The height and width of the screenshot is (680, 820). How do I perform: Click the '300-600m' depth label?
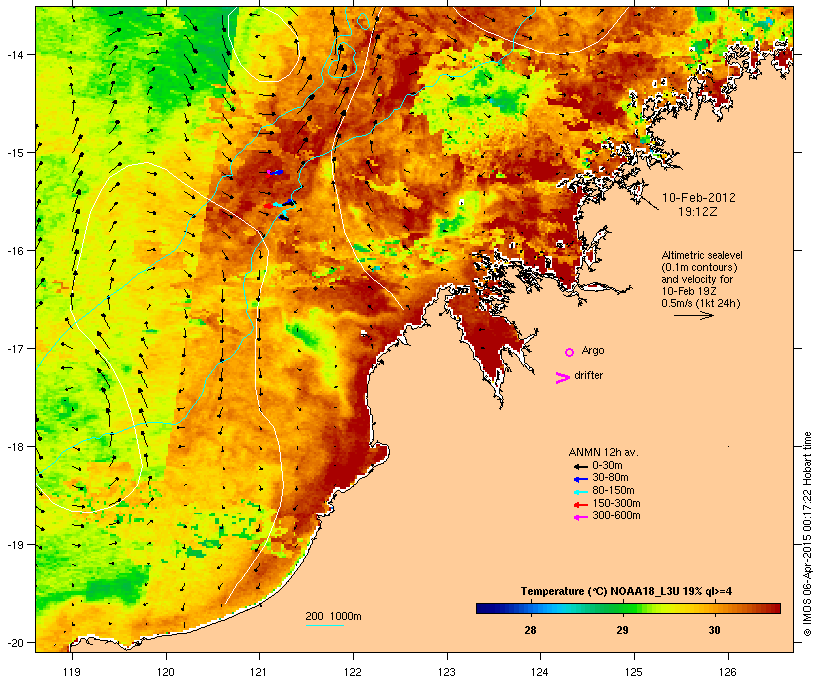616,516
